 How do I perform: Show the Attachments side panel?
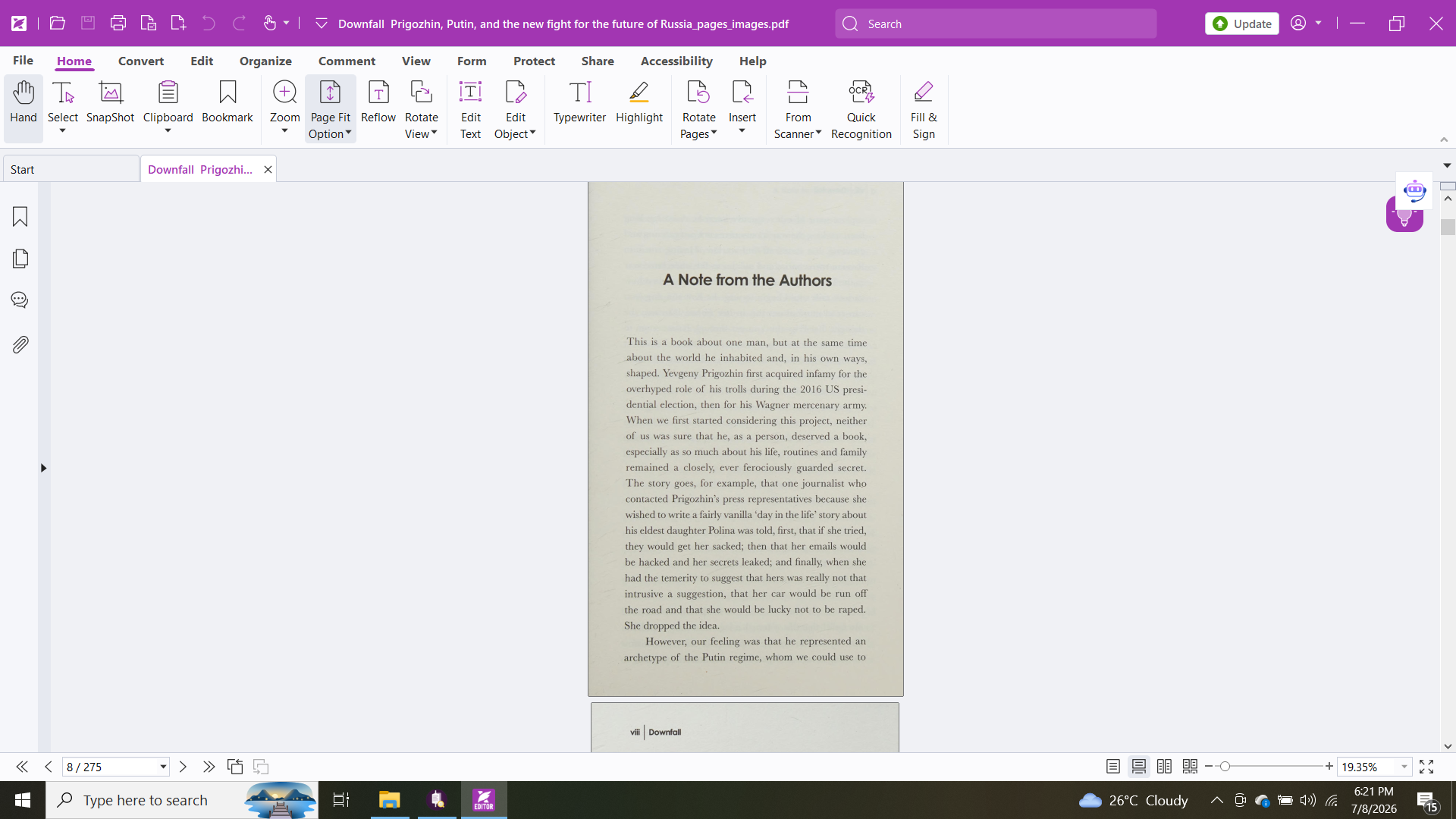point(20,344)
